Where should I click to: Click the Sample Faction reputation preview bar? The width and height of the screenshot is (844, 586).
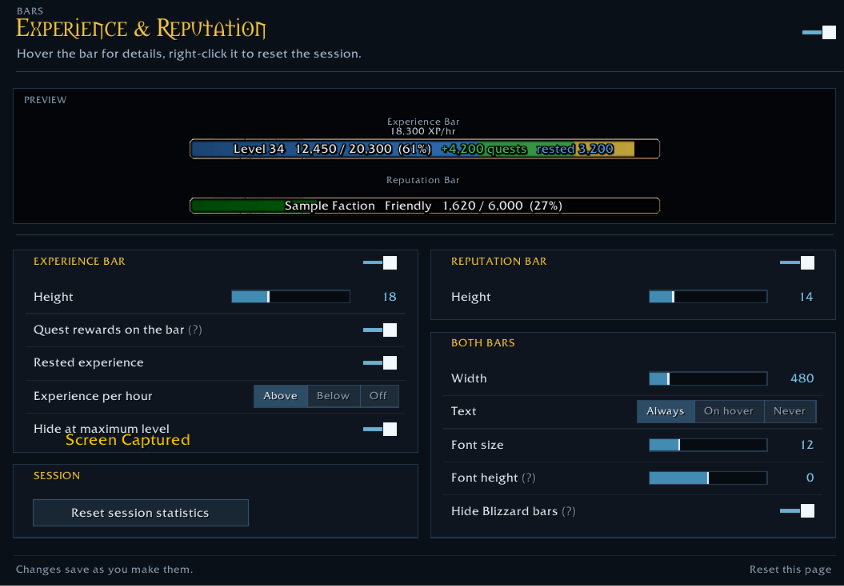[x=425, y=206]
